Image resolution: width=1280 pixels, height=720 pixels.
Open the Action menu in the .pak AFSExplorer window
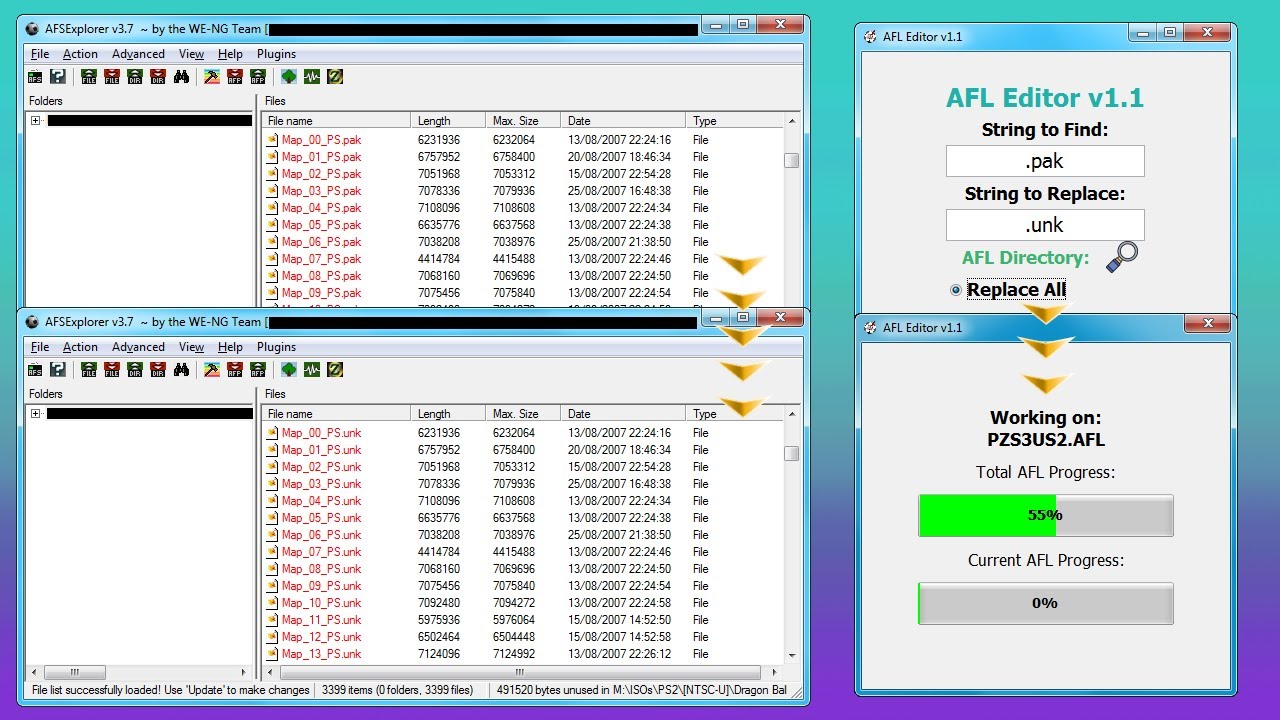pos(80,54)
